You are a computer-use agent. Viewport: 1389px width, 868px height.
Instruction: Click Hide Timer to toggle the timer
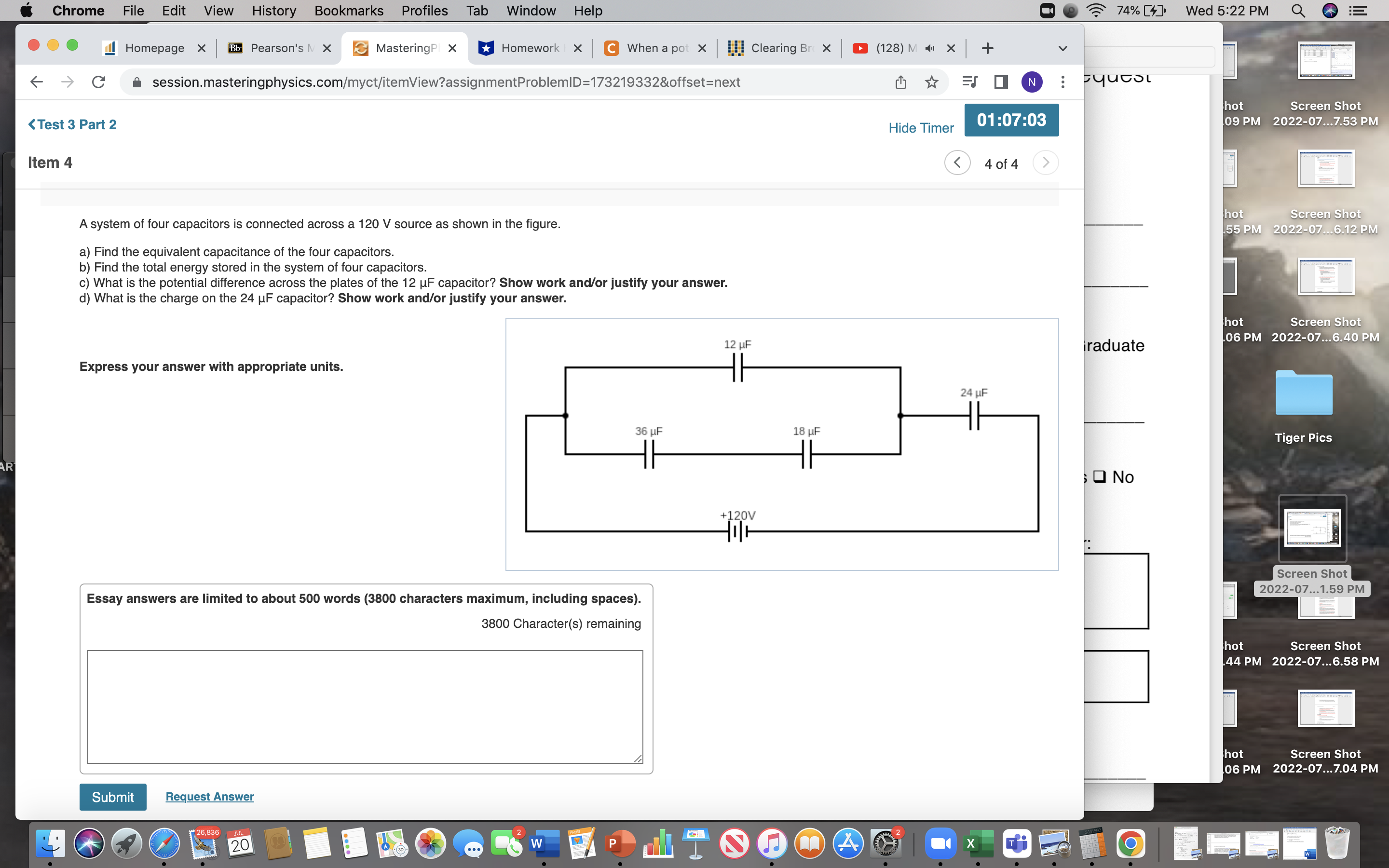pyautogui.click(x=921, y=127)
